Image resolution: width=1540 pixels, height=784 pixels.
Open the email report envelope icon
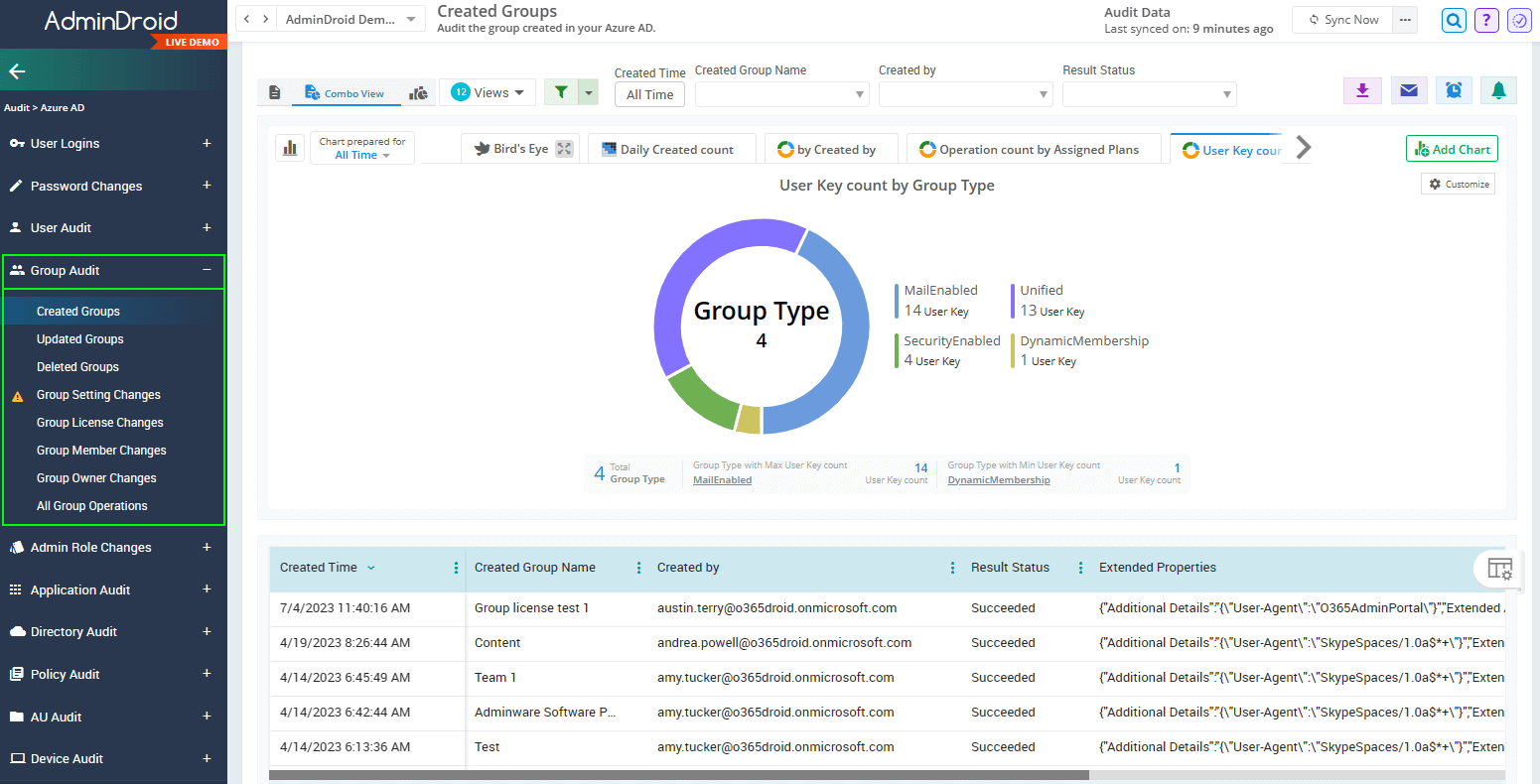pos(1408,90)
